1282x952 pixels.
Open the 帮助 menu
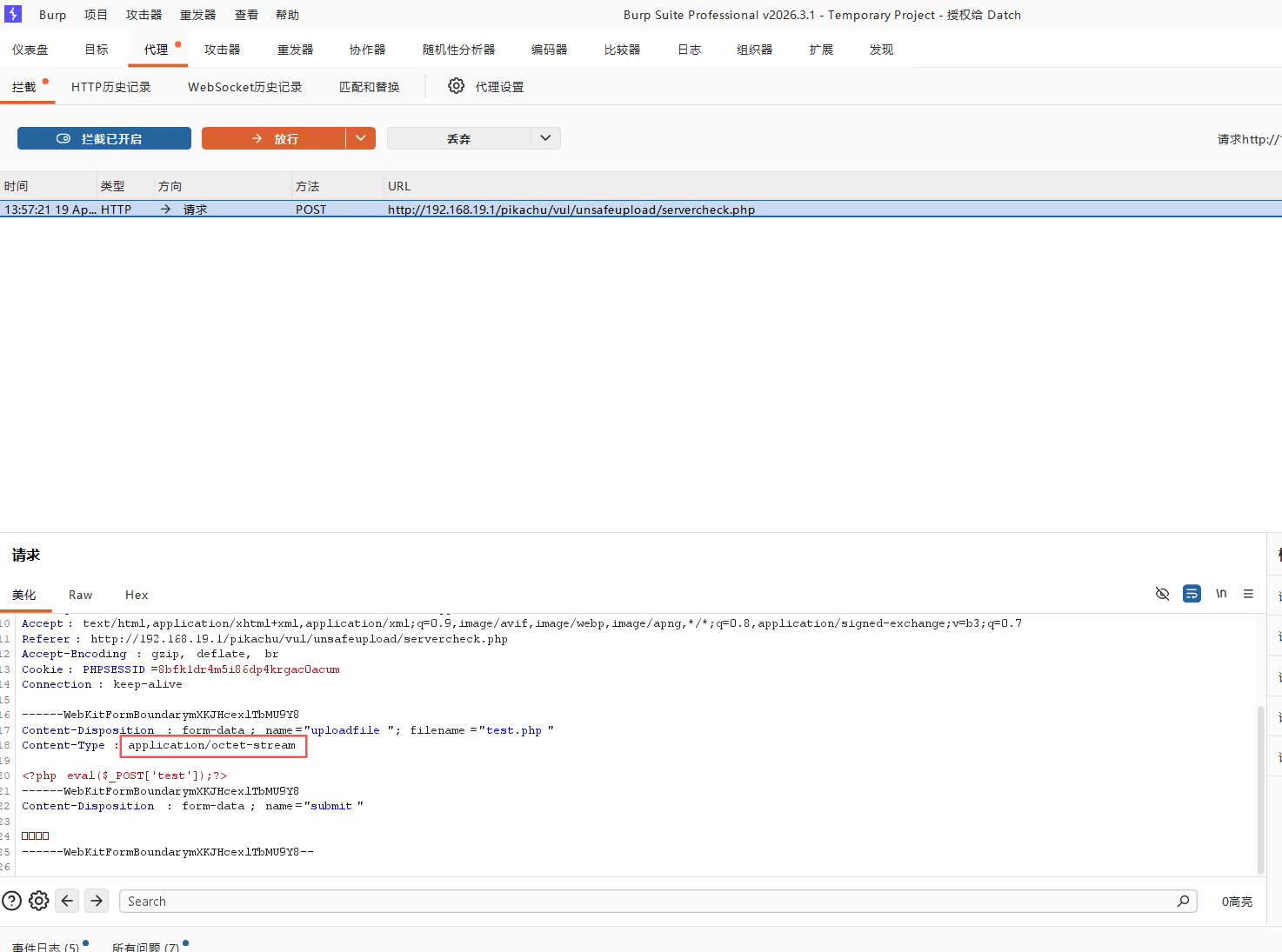(287, 15)
